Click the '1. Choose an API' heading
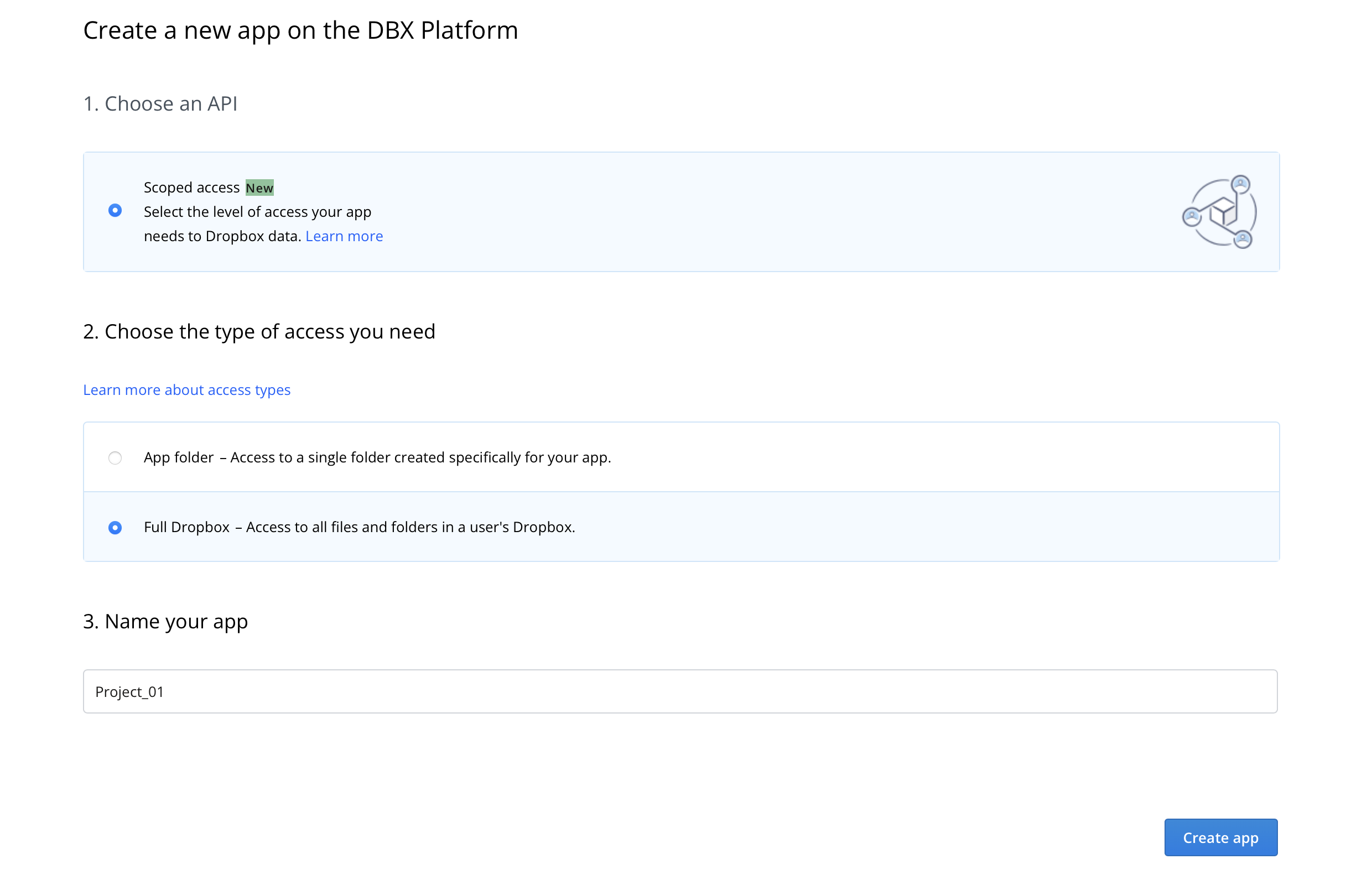Viewport: 1372px width, 885px height. (x=160, y=103)
